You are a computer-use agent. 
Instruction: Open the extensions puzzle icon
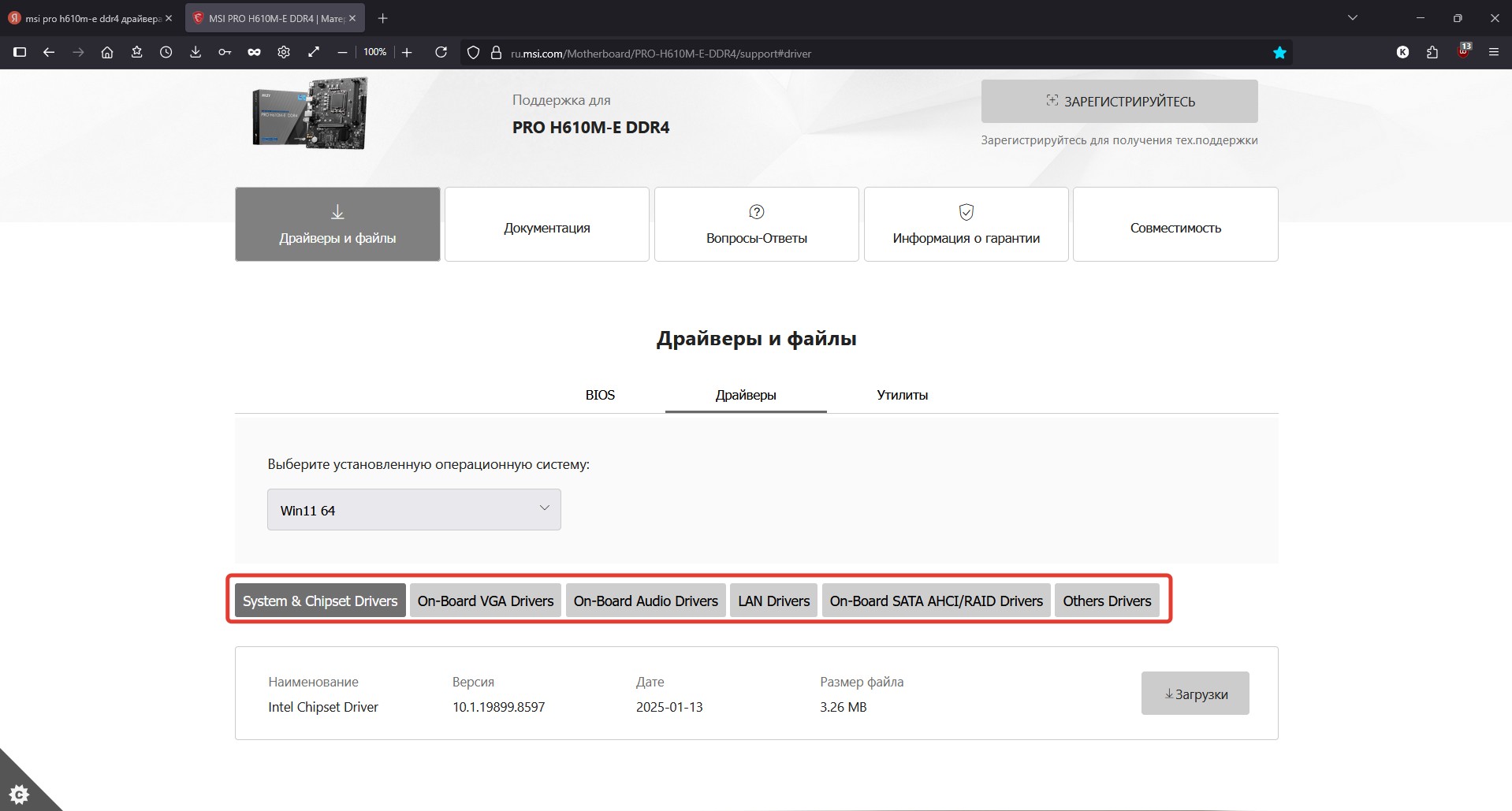(1432, 52)
